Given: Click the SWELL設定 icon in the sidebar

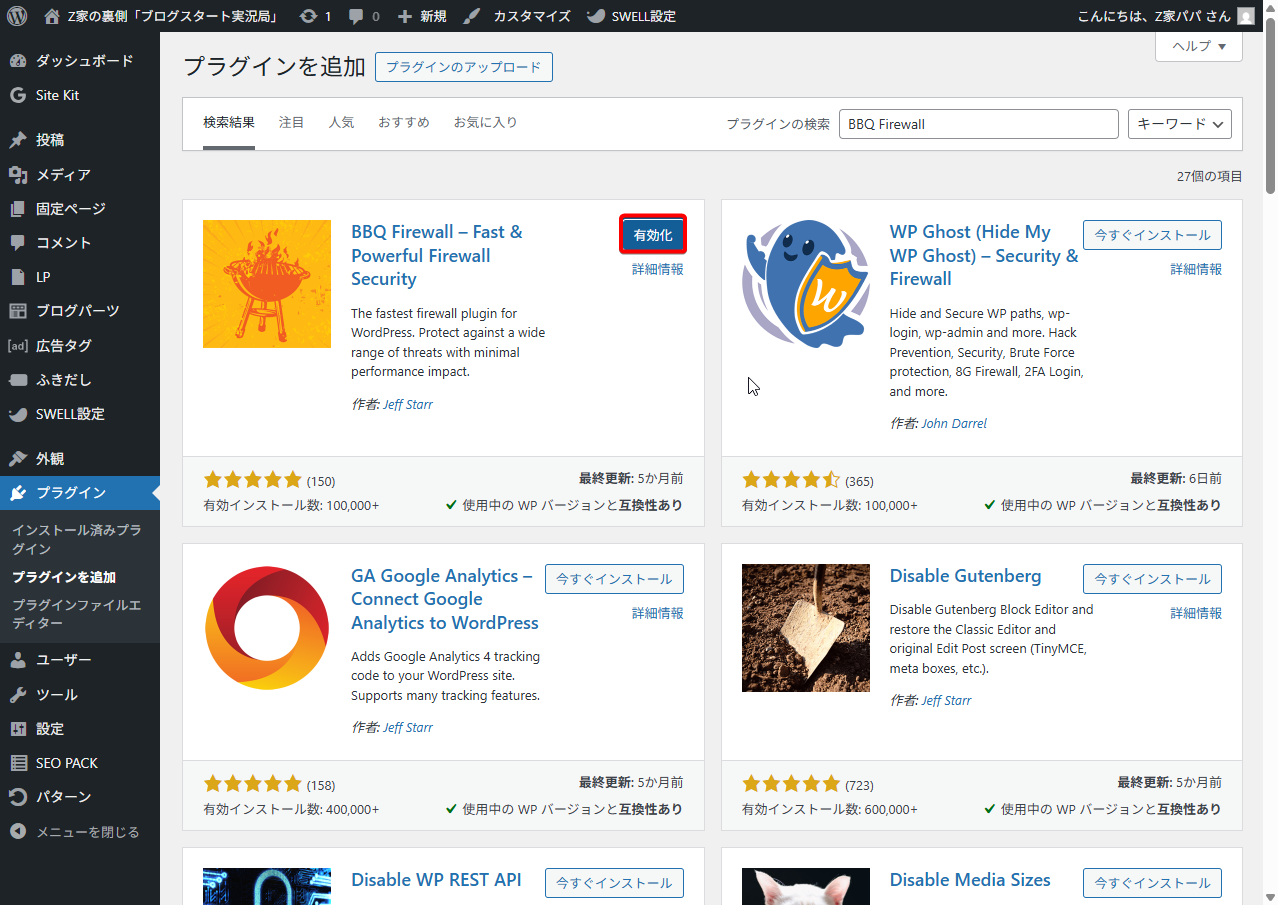Looking at the screenshot, I should coord(18,414).
